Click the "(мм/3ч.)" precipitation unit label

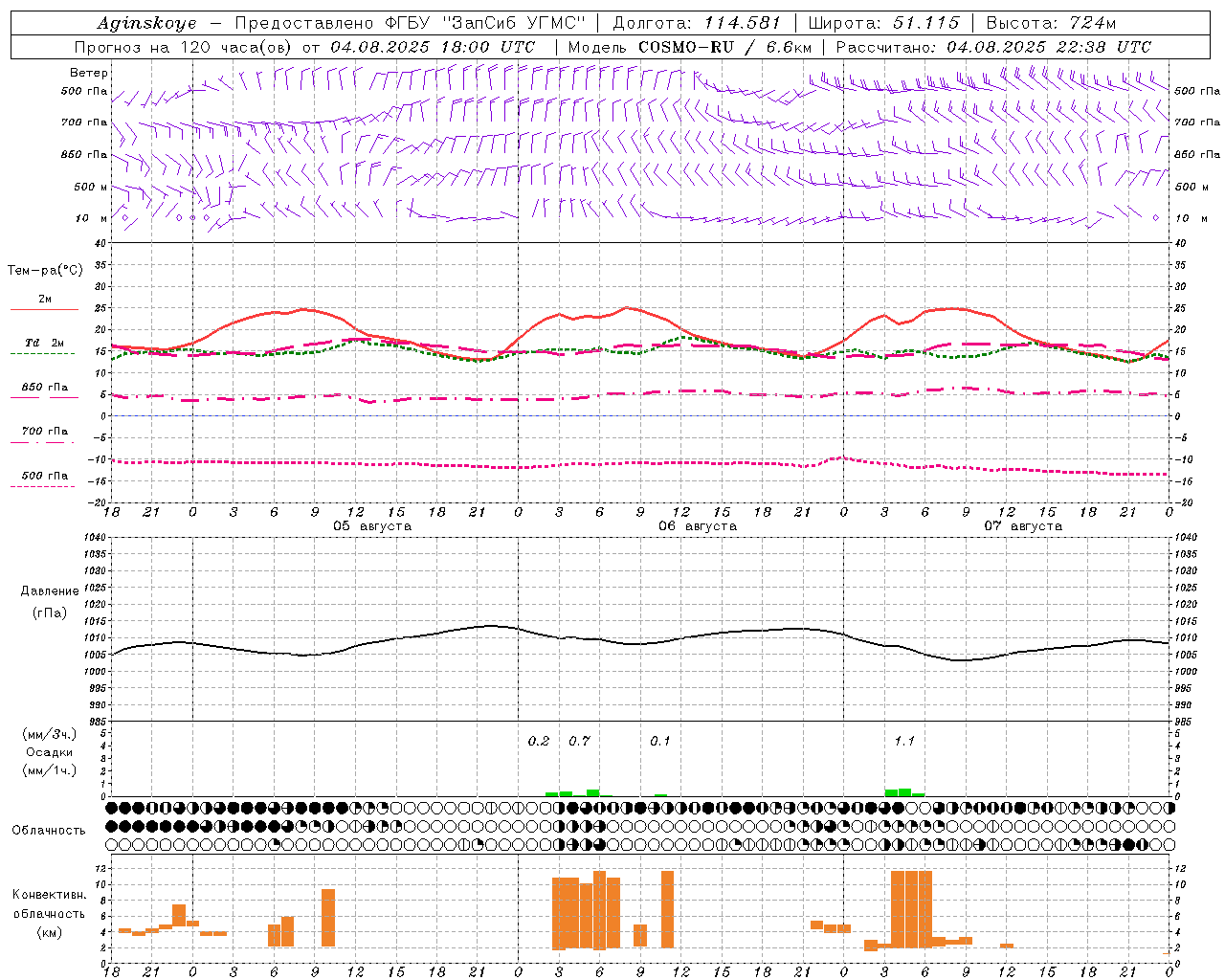click(x=50, y=734)
